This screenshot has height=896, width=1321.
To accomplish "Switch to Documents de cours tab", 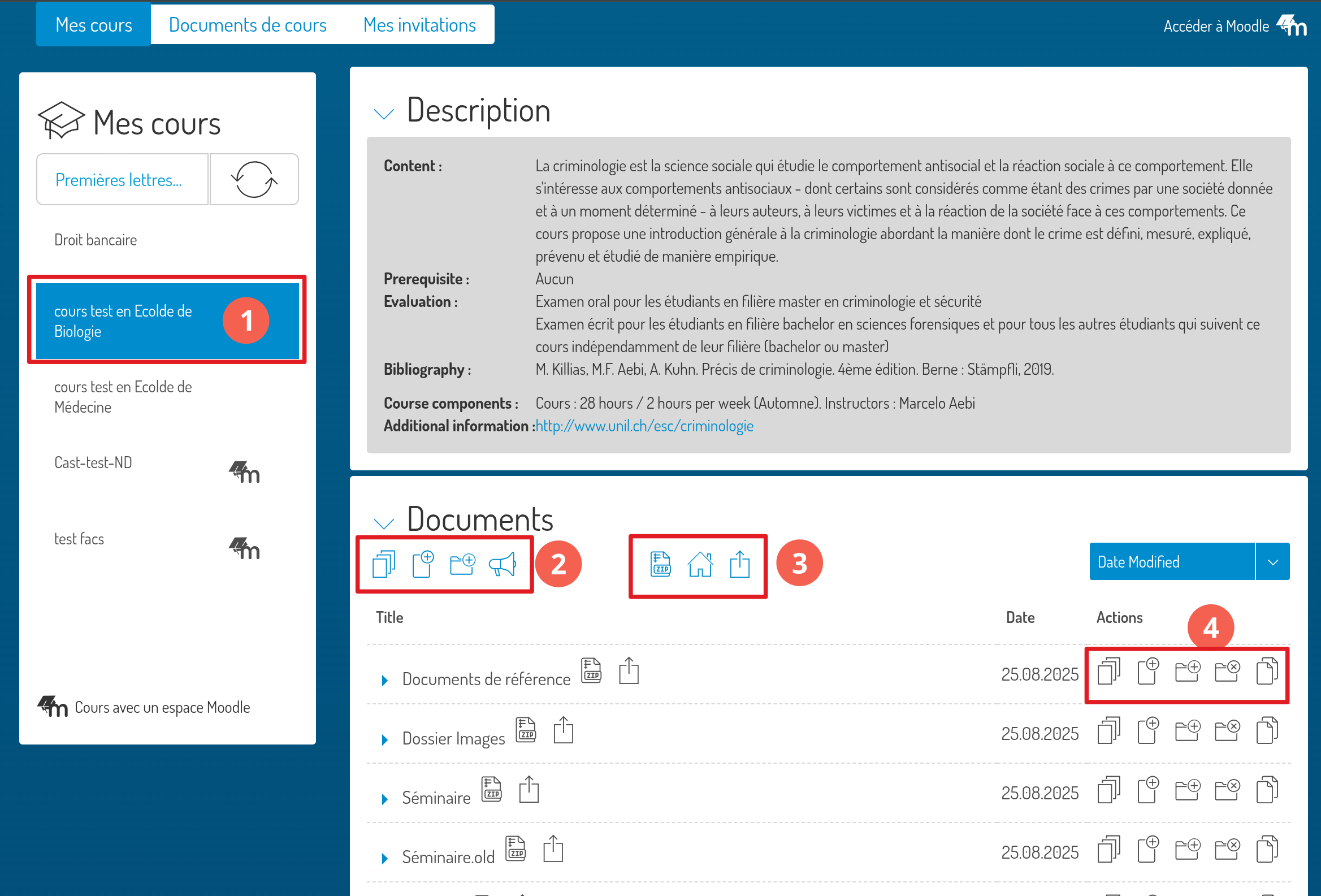I will click(247, 25).
